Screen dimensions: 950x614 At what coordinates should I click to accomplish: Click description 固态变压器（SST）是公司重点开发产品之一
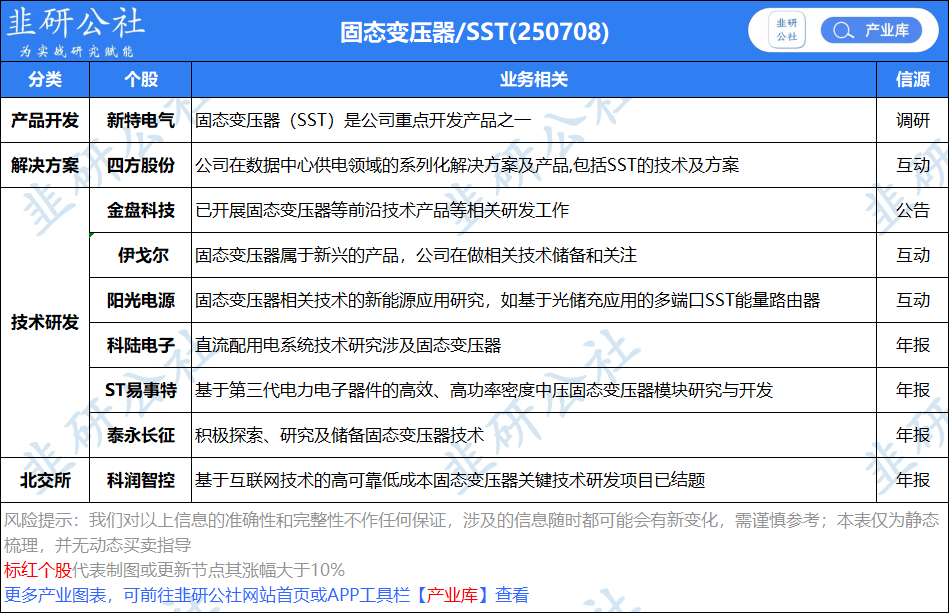(363, 120)
